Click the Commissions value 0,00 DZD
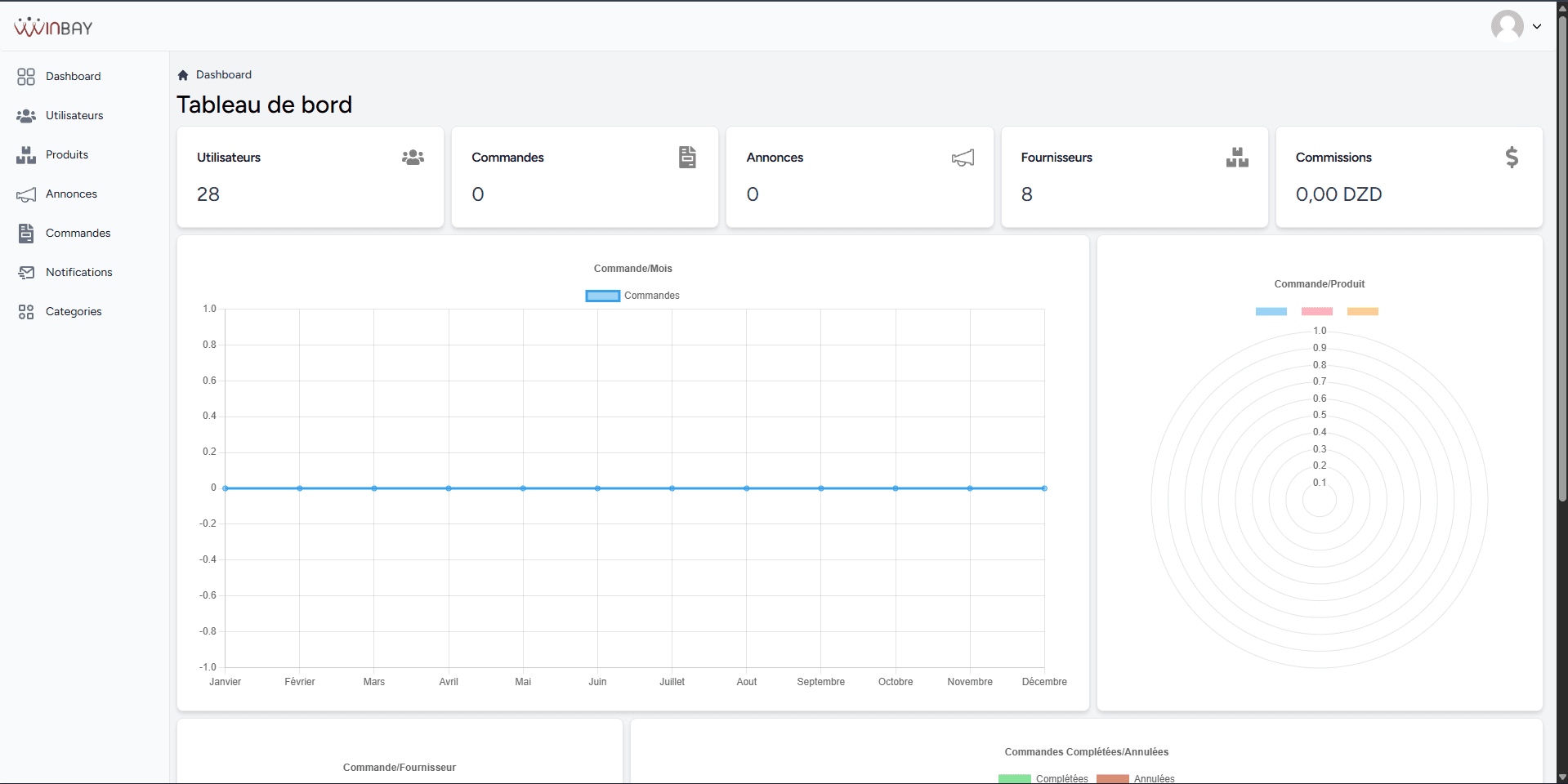Viewport: 1568px width, 784px height. (1338, 194)
